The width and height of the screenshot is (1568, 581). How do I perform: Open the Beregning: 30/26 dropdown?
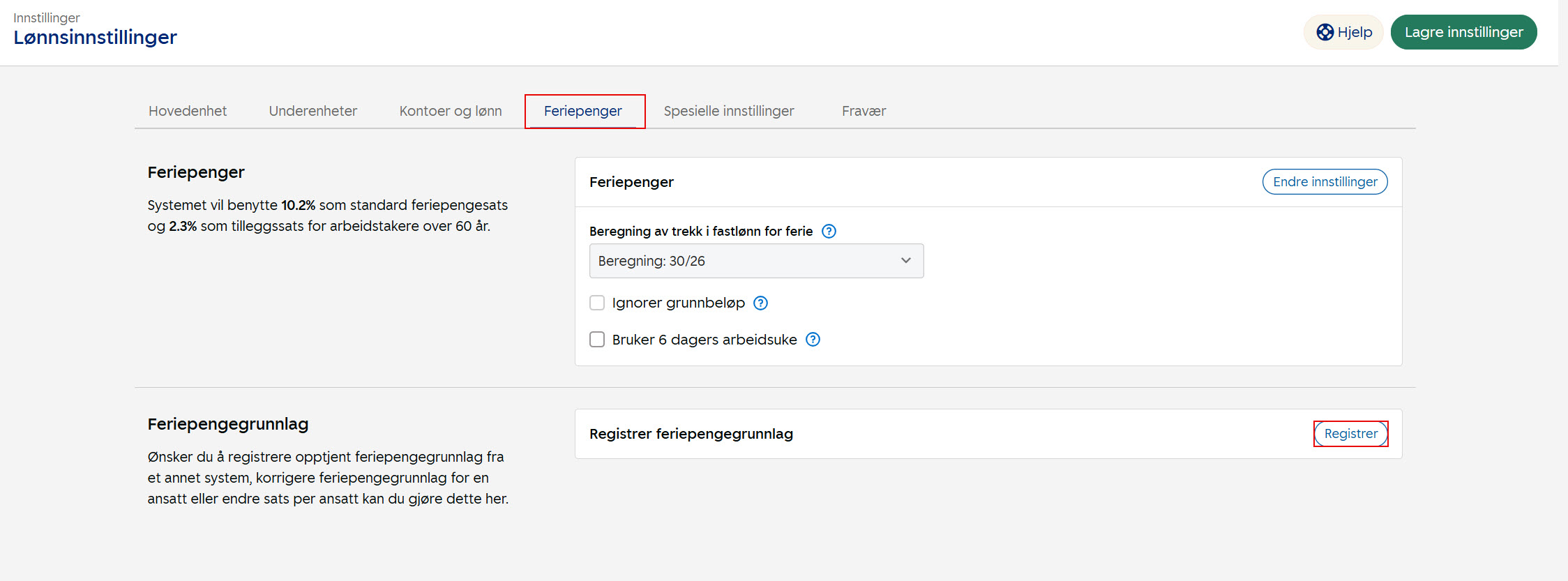755,261
